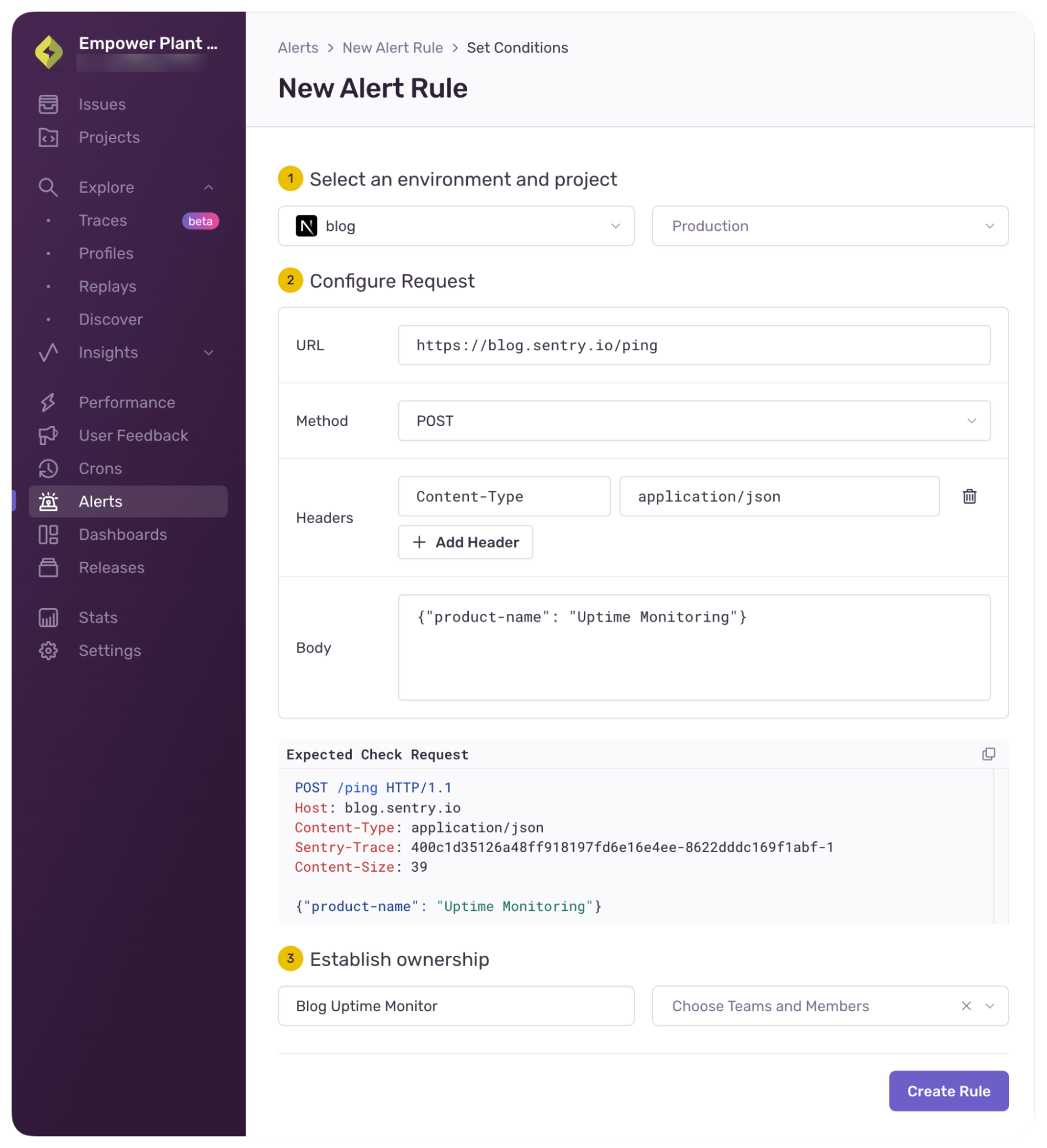The image size is (1047, 1148).
Task: Click the Insights graph icon
Action: tap(48, 353)
